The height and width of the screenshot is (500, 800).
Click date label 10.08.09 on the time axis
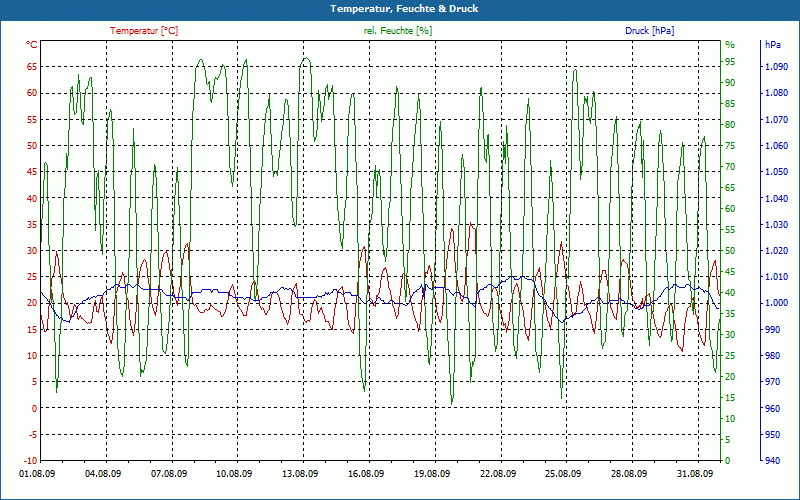(x=234, y=473)
